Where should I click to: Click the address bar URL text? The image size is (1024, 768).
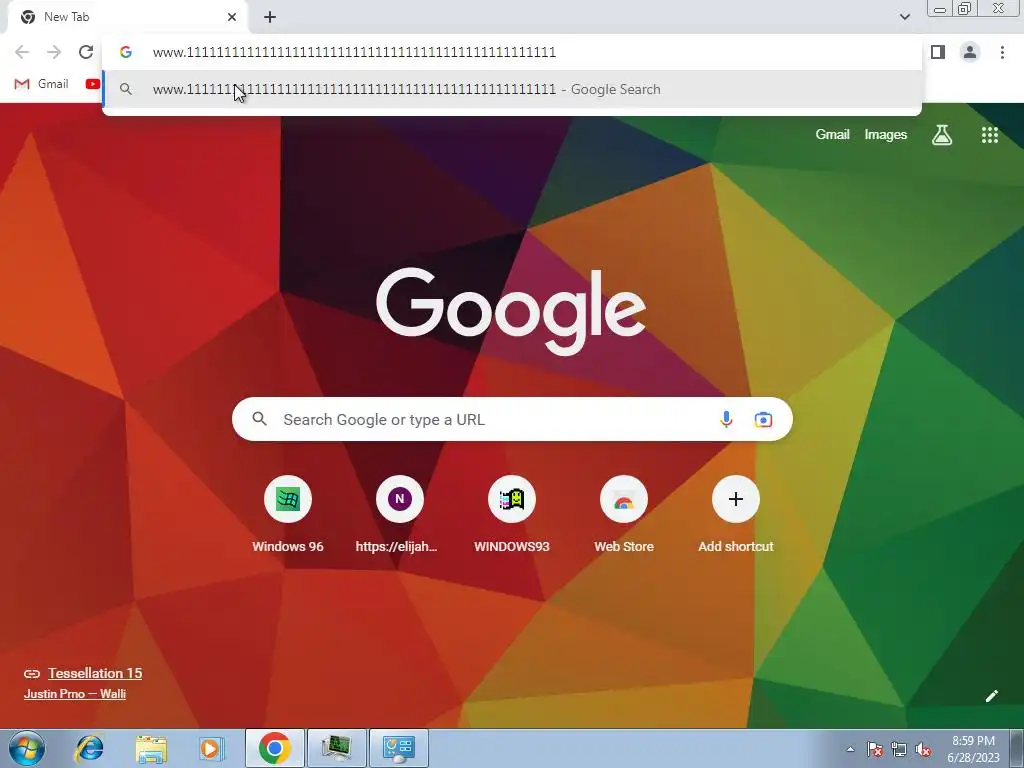[354, 52]
